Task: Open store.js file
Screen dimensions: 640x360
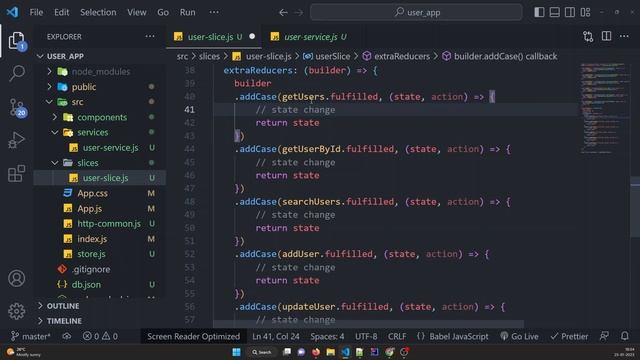Action: pyautogui.click(x=100, y=254)
